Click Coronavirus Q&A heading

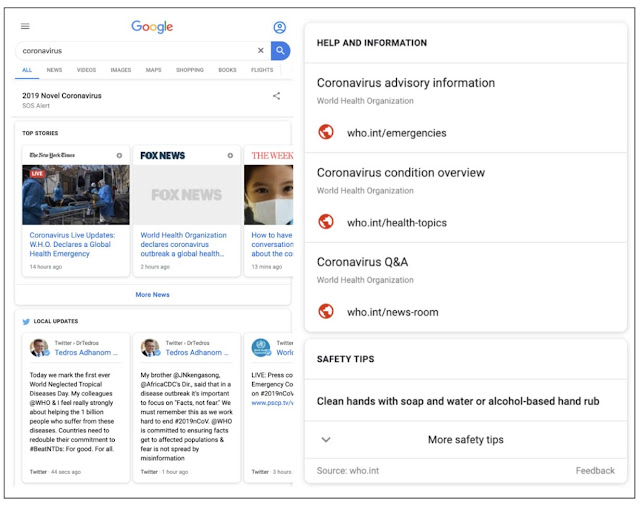pyautogui.click(x=362, y=262)
